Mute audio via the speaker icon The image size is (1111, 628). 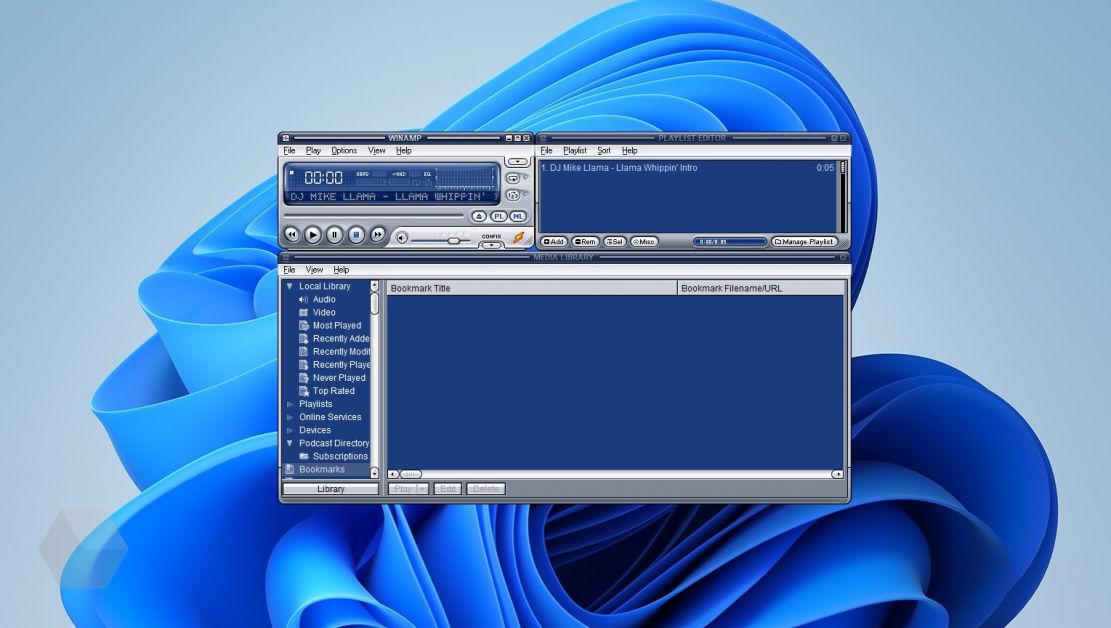(402, 238)
